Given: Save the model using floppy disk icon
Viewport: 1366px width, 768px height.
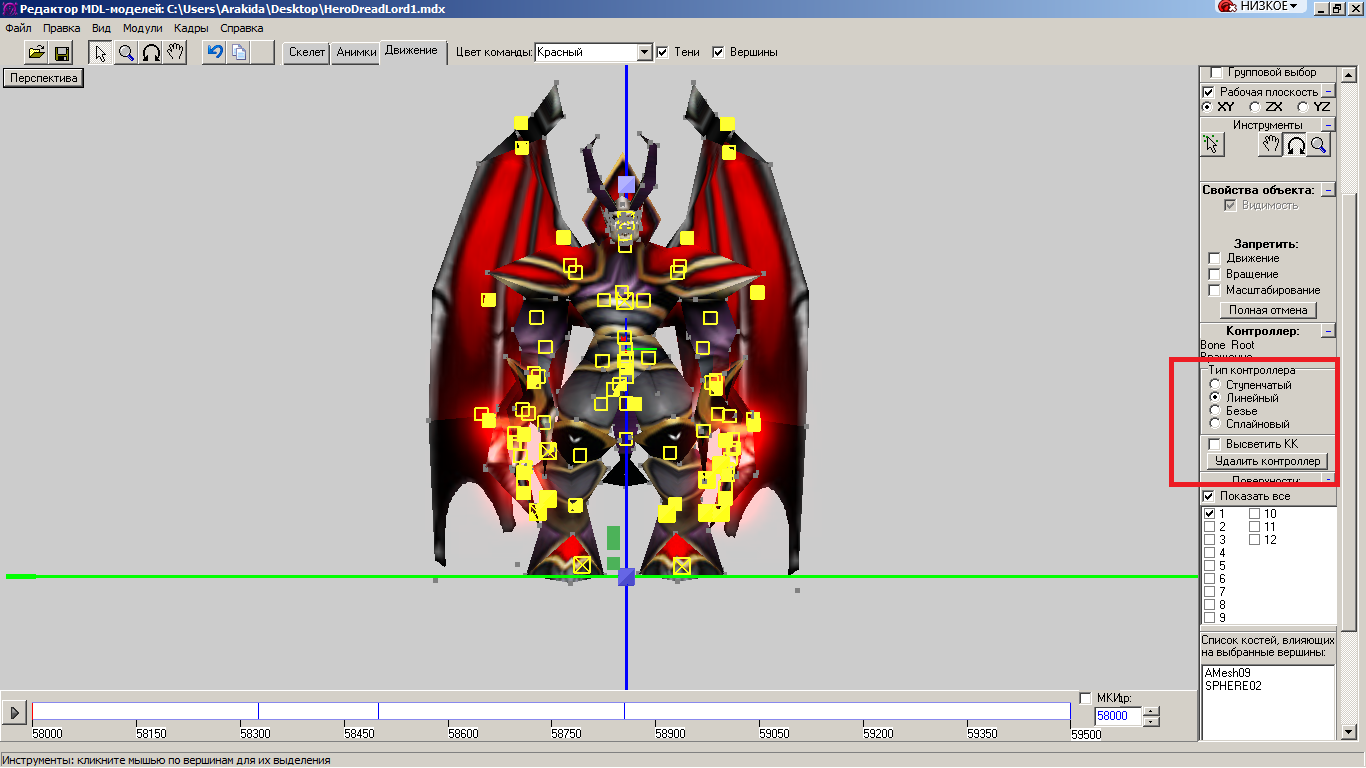Looking at the screenshot, I should [x=61, y=52].
